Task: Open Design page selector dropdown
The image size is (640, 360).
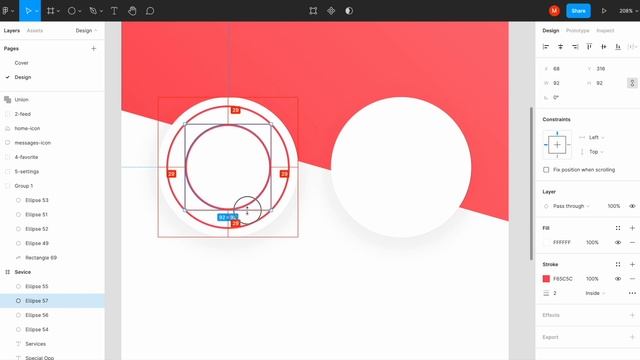Action: pos(87,31)
